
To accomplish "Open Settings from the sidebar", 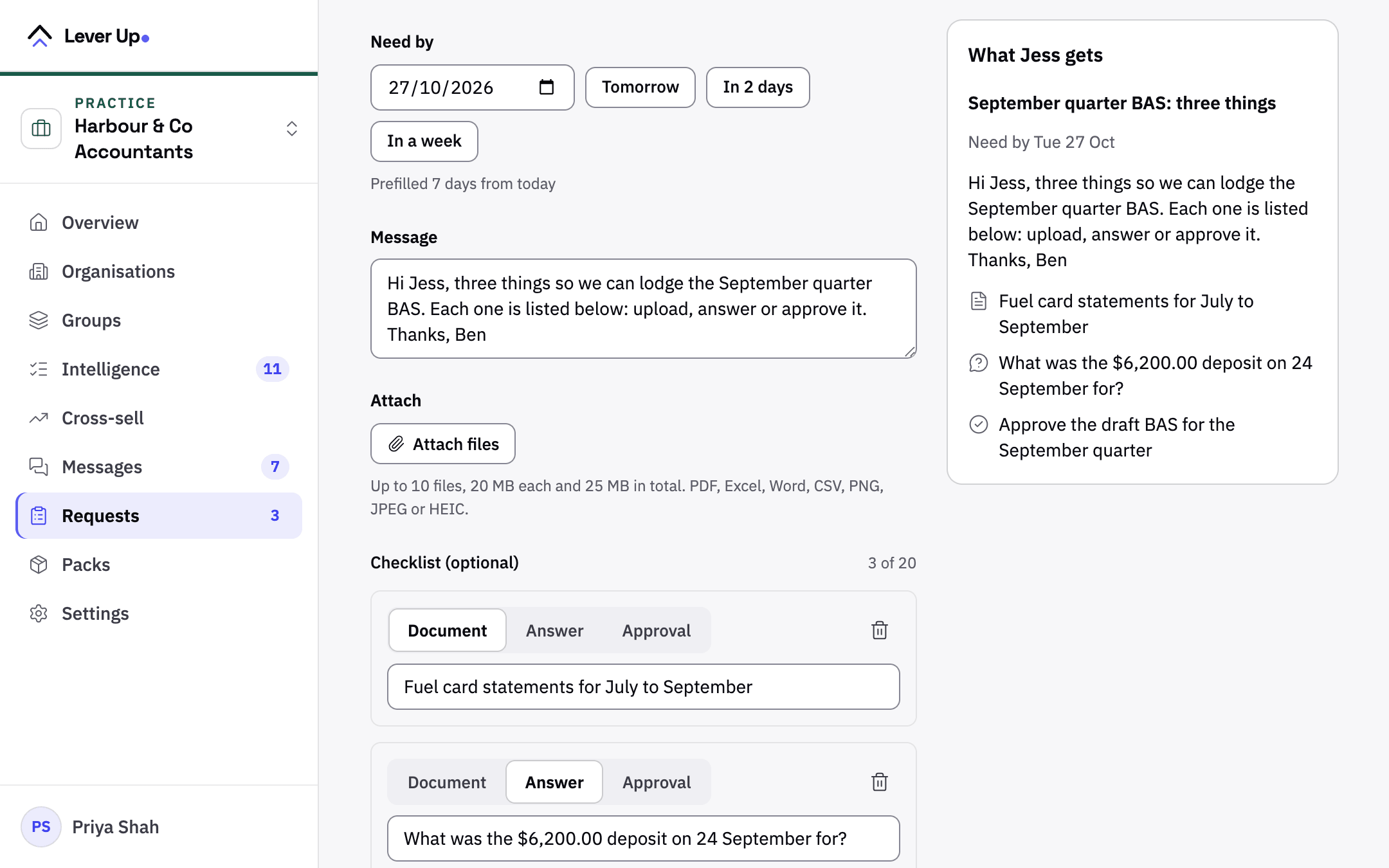I will click(159, 613).
